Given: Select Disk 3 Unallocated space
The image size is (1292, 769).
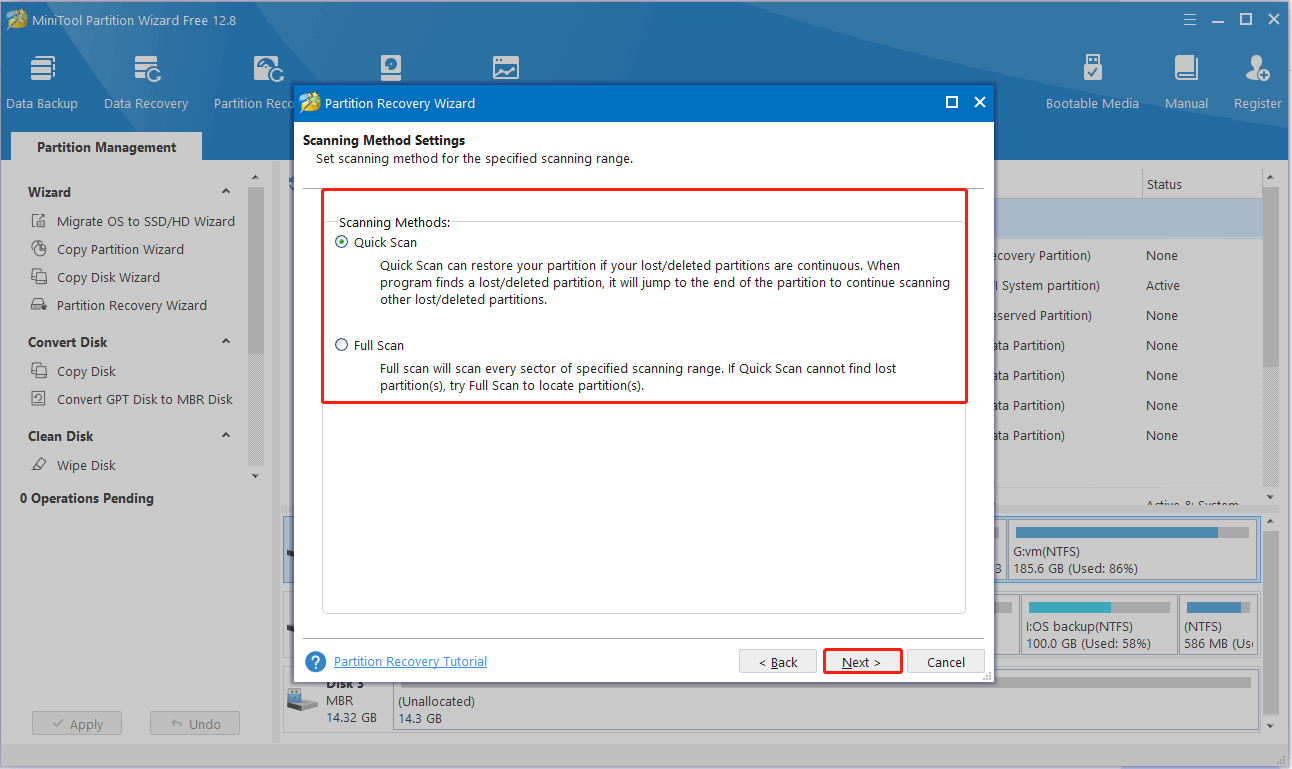Looking at the screenshot, I should tap(826, 701).
